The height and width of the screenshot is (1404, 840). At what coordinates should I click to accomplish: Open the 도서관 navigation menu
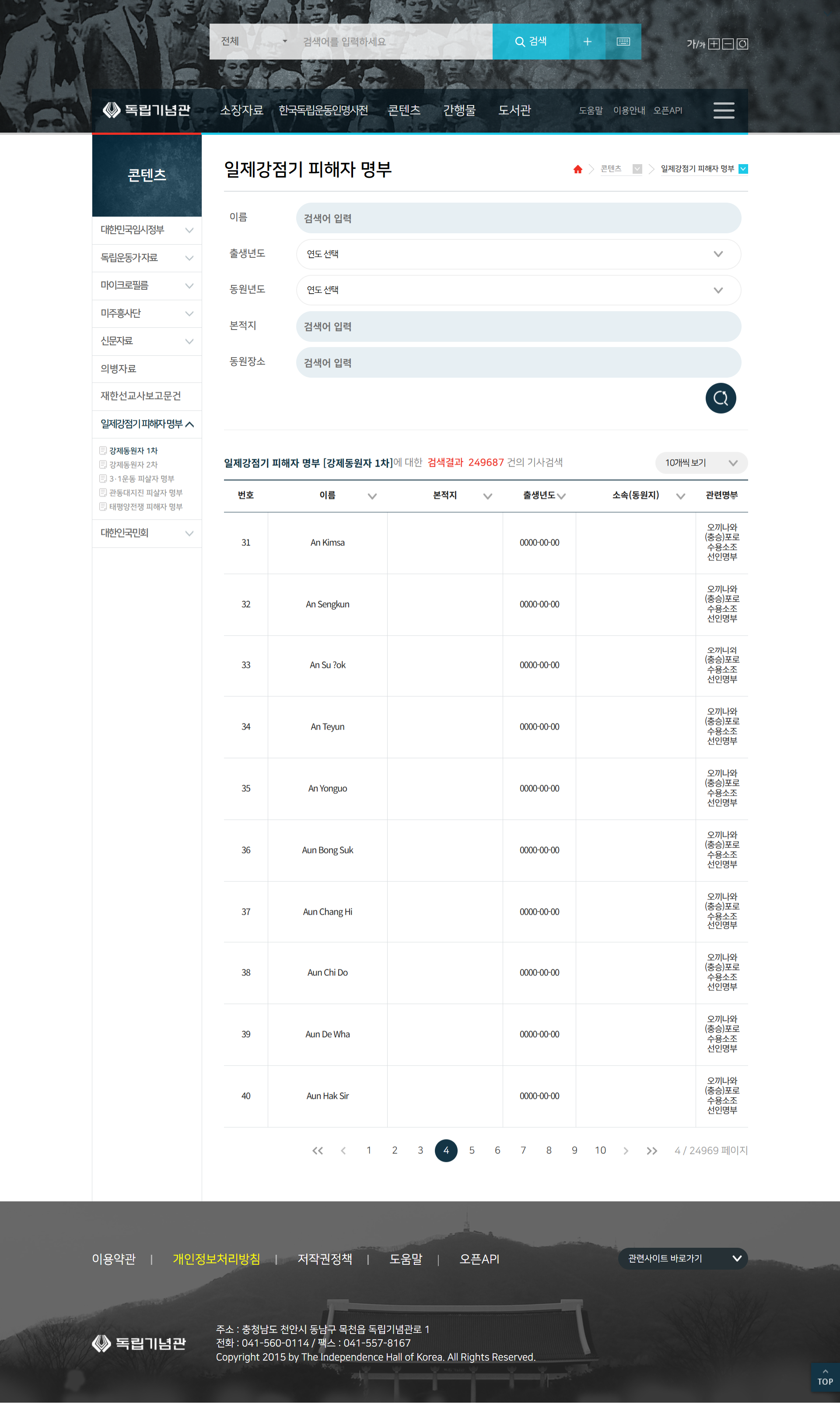[x=514, y=110]
